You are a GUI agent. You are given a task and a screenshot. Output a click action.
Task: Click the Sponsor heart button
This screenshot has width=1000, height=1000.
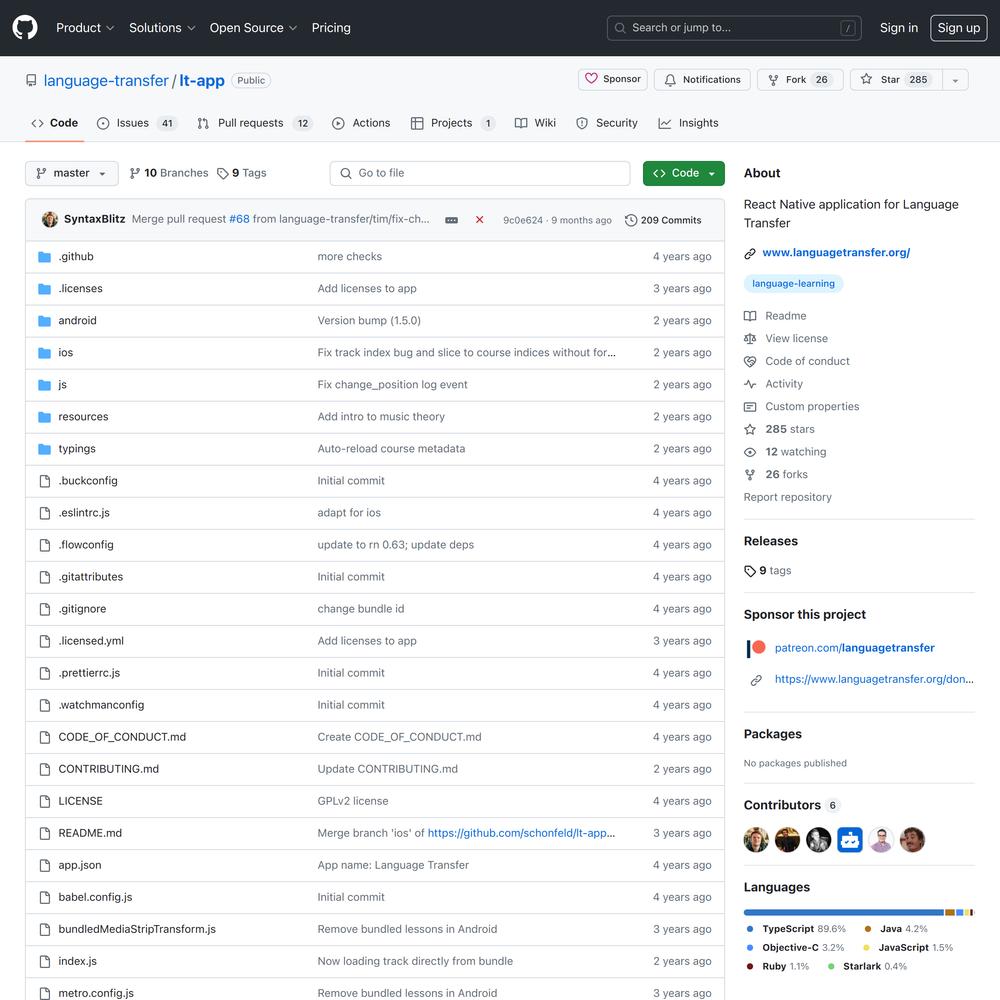pos(612,79)
